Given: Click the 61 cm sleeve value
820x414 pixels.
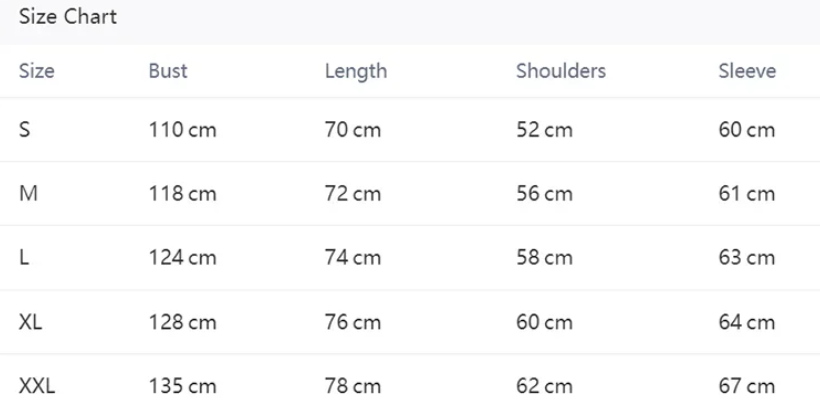Looking at the screenshot, I should 746,194.
